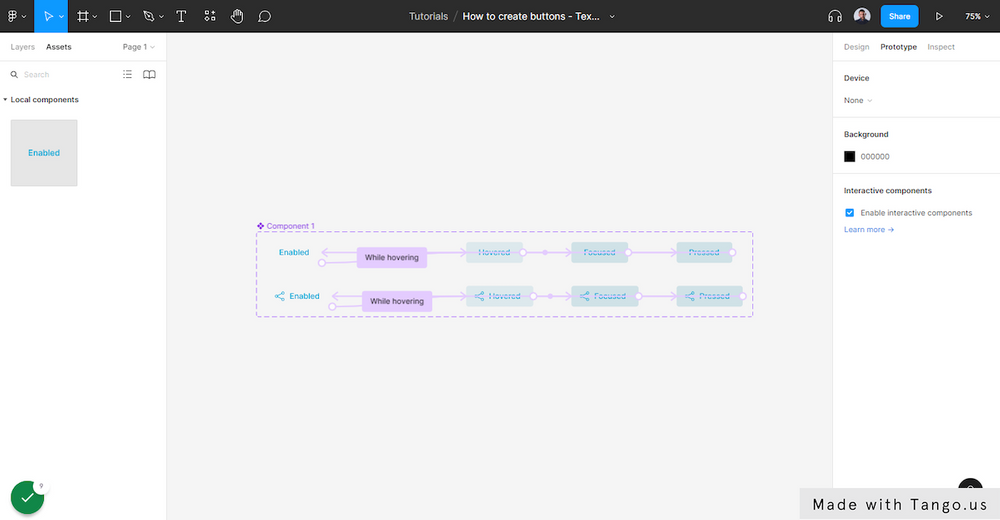The height and width of the screenshot is (520, 1000).
Task: Switch to the Layers tab
Action: (22, 47)
